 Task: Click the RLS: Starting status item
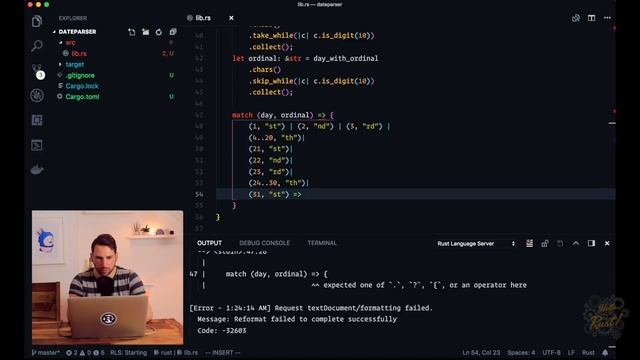[128, 352]
